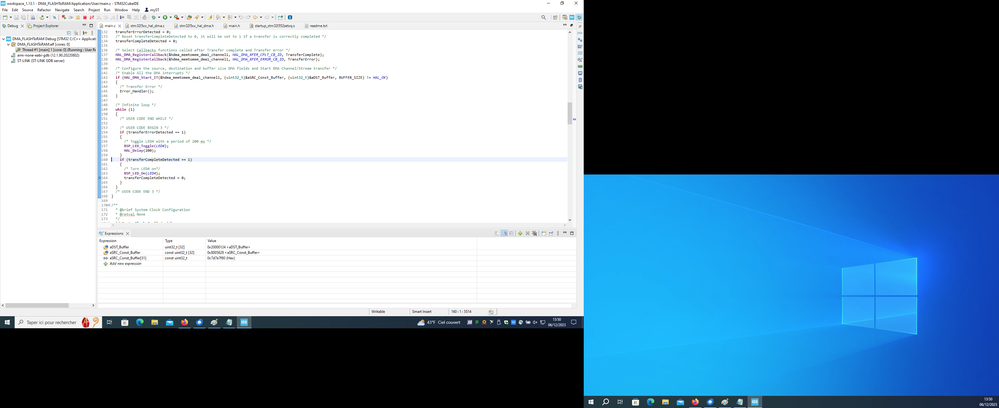
Task: Open File Explorer in right monitor taskbar
Action: click(x=665, y=402)
